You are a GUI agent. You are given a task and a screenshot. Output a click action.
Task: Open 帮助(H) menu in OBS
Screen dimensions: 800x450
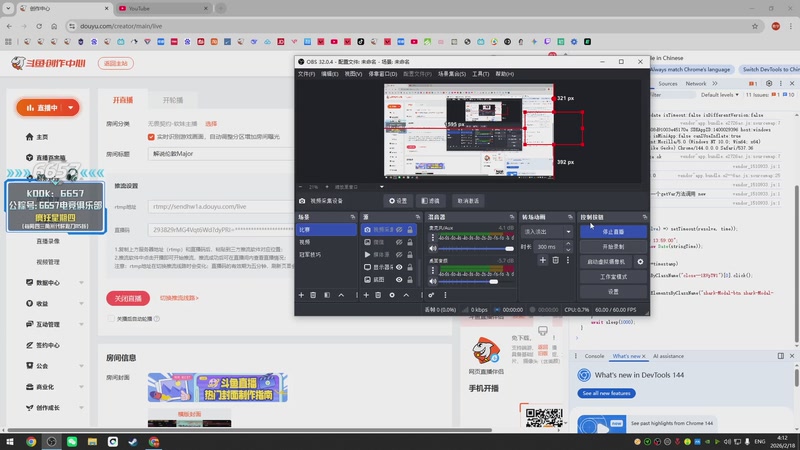click(x=505, y=74)
